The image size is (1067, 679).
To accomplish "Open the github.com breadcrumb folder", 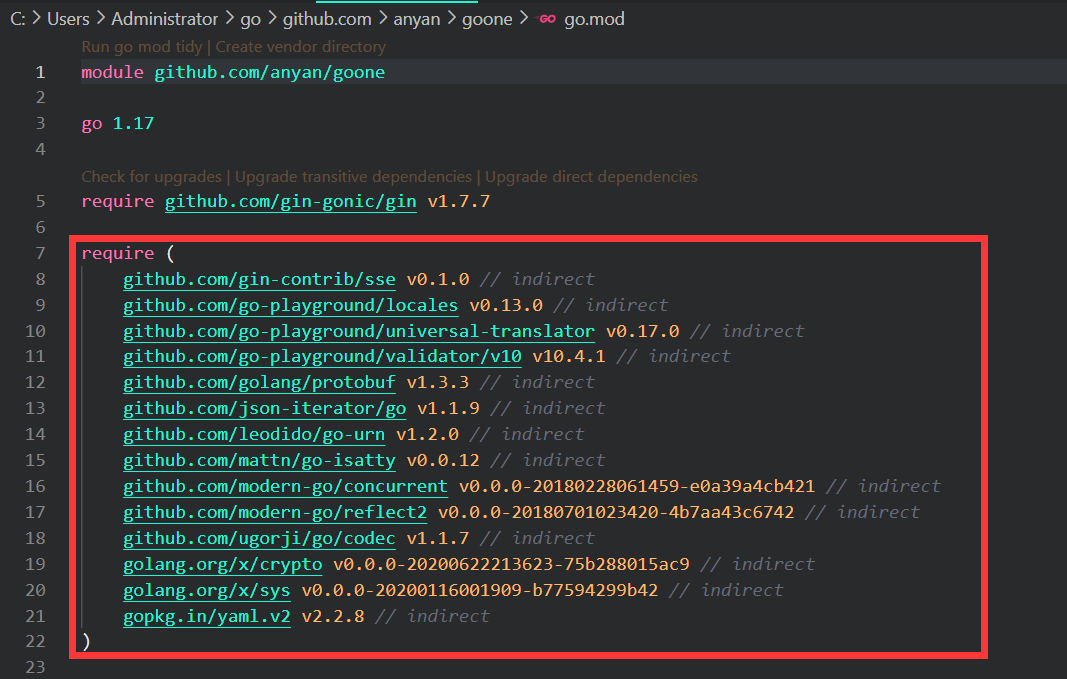I will (x=327, y=19).
